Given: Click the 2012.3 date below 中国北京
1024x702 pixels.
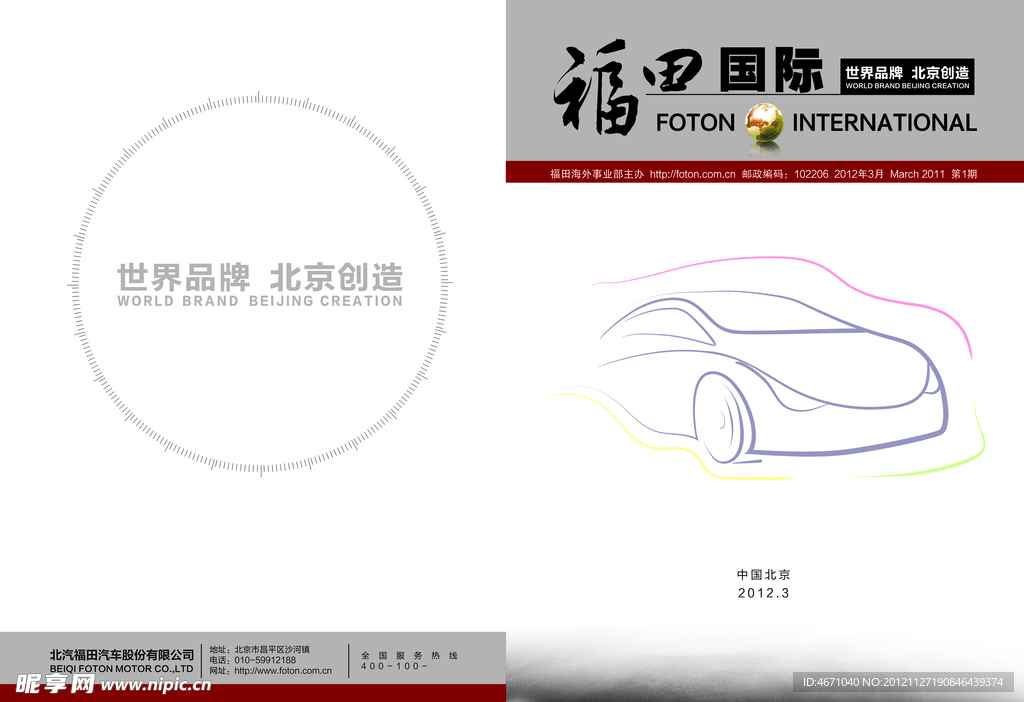Looking at the screenshot, I should 763,593.
